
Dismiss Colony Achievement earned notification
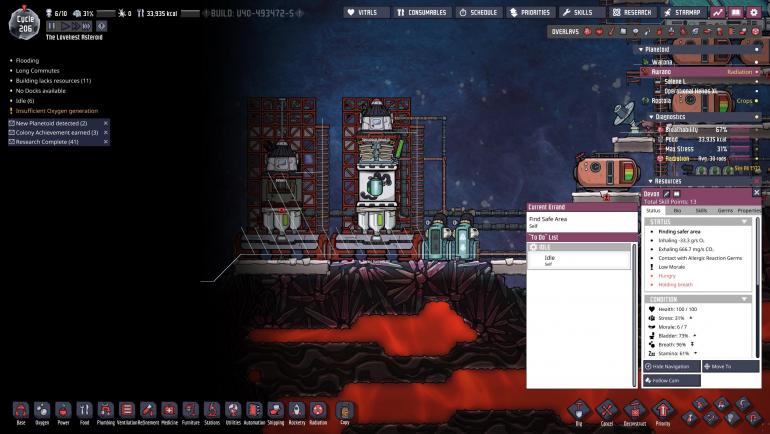(x=106, y=133)
